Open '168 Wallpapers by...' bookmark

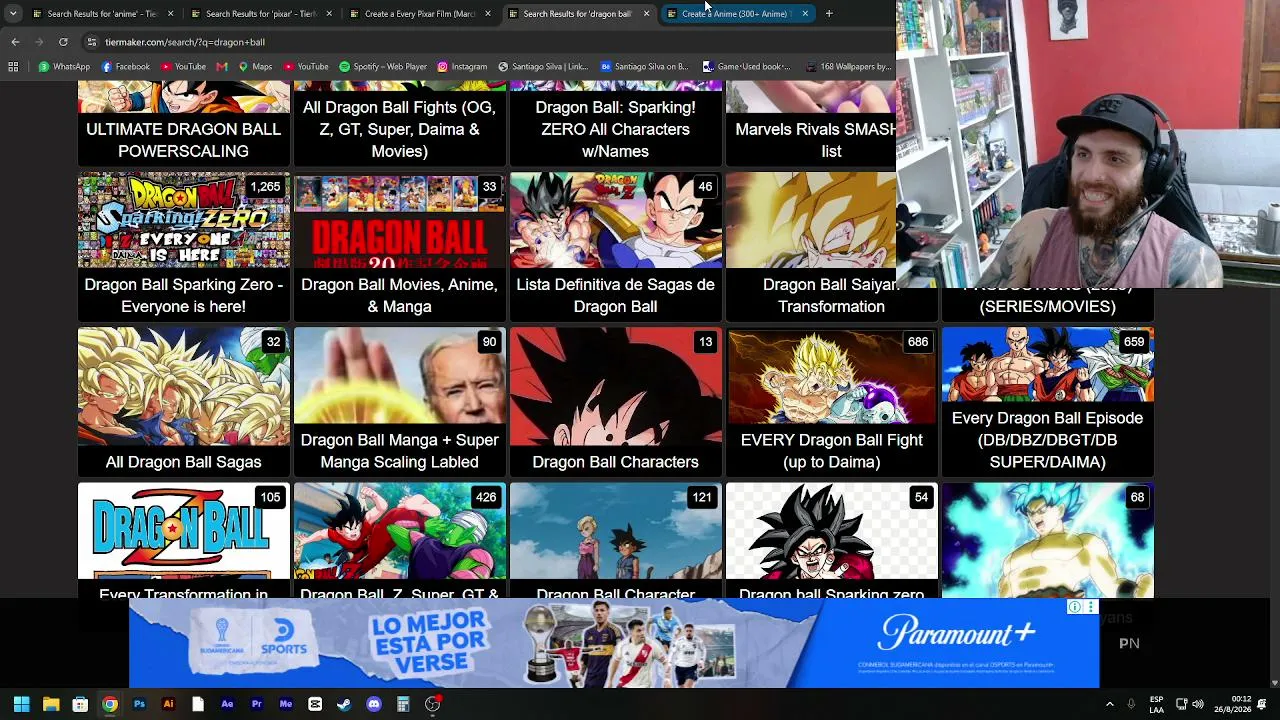tap(847, 67)
